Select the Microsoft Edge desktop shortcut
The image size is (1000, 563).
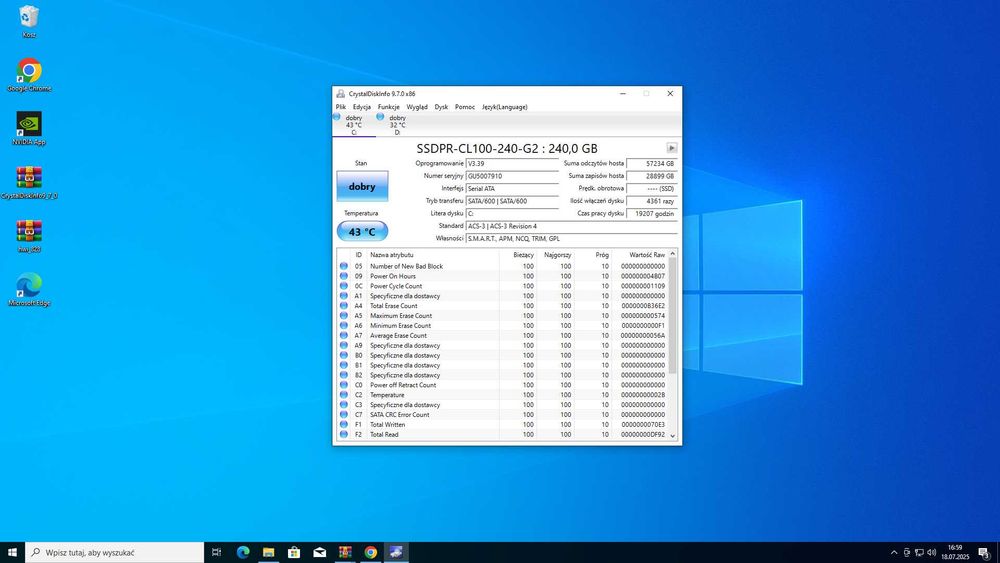point(29,286)
